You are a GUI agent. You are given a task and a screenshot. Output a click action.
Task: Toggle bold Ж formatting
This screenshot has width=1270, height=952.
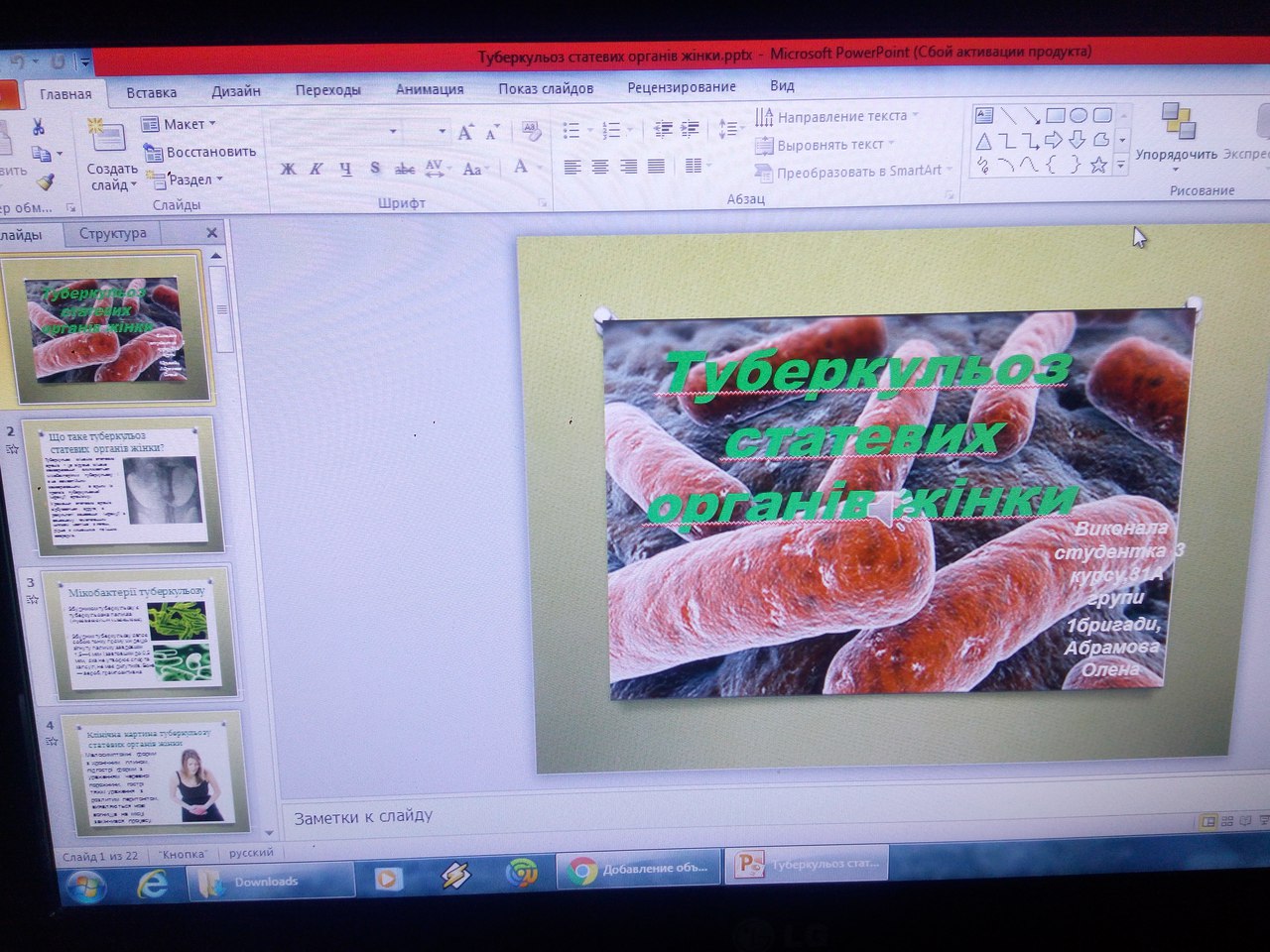coord(288,169)
